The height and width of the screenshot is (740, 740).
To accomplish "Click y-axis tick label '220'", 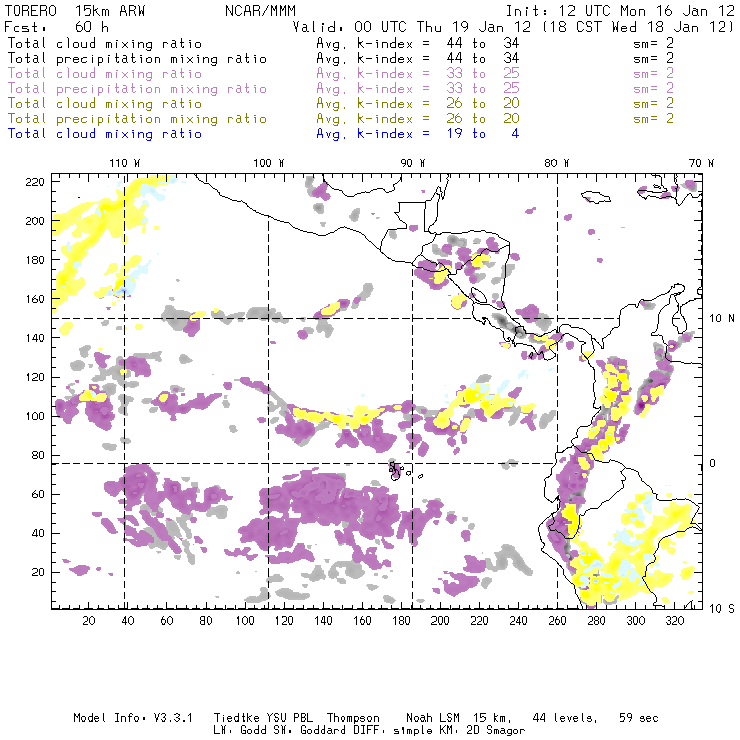I will coord(35,182).
